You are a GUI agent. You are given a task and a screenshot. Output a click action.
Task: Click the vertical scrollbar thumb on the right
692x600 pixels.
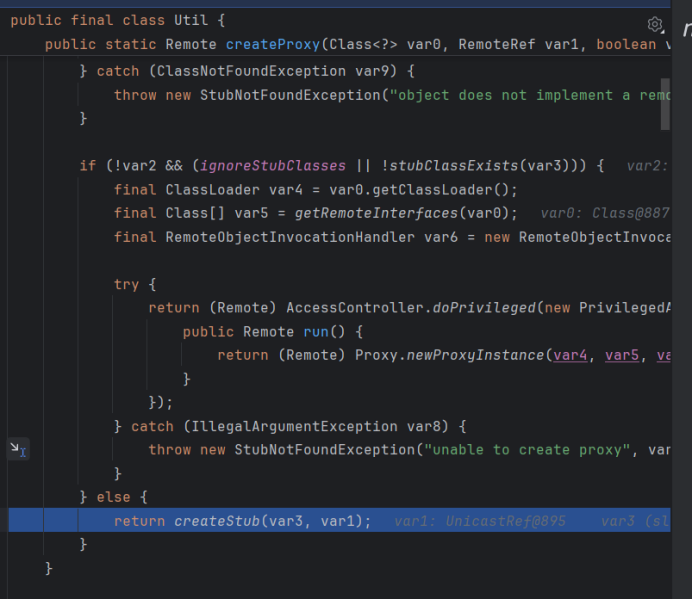tap(665, 100)
